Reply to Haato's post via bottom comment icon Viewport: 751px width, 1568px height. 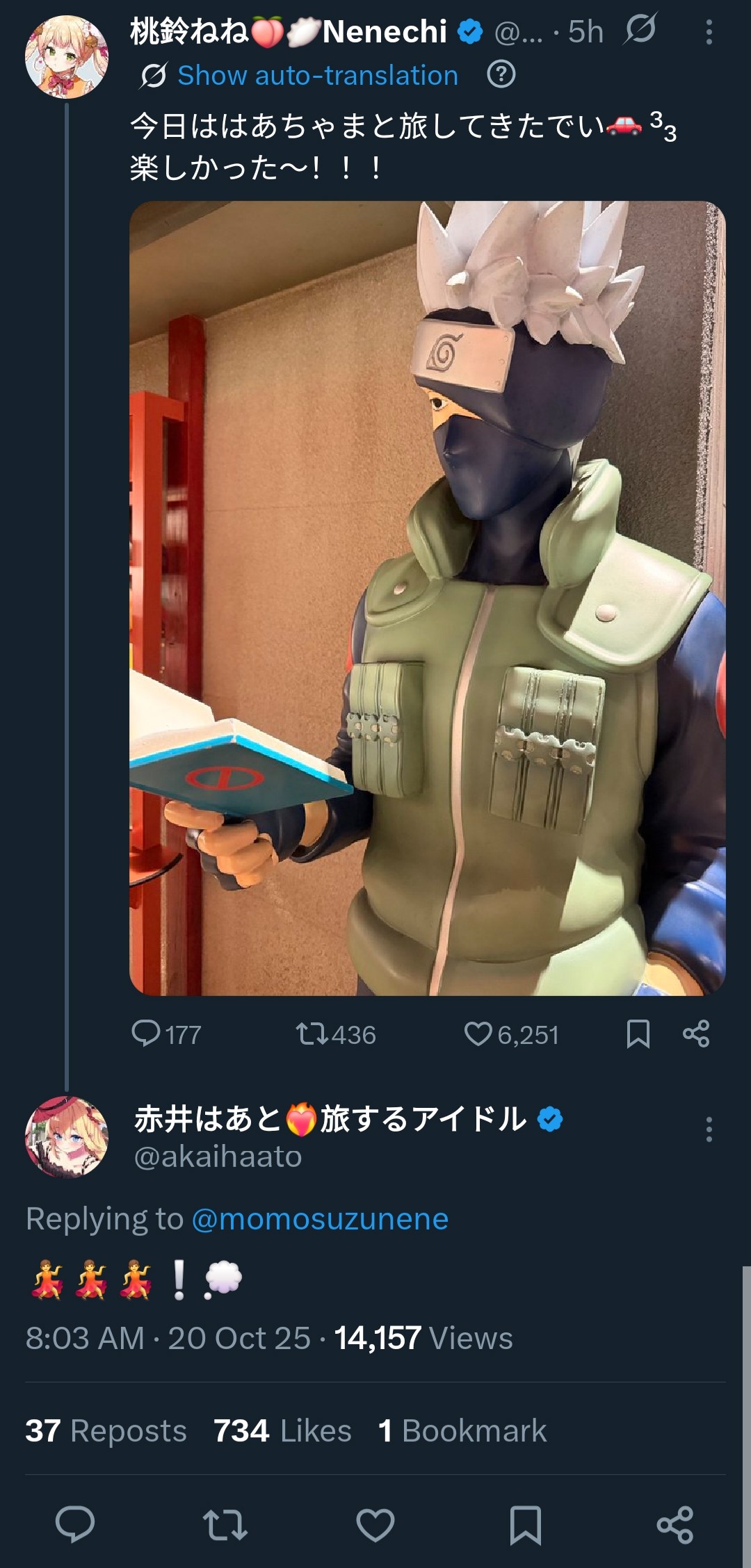75,1525
